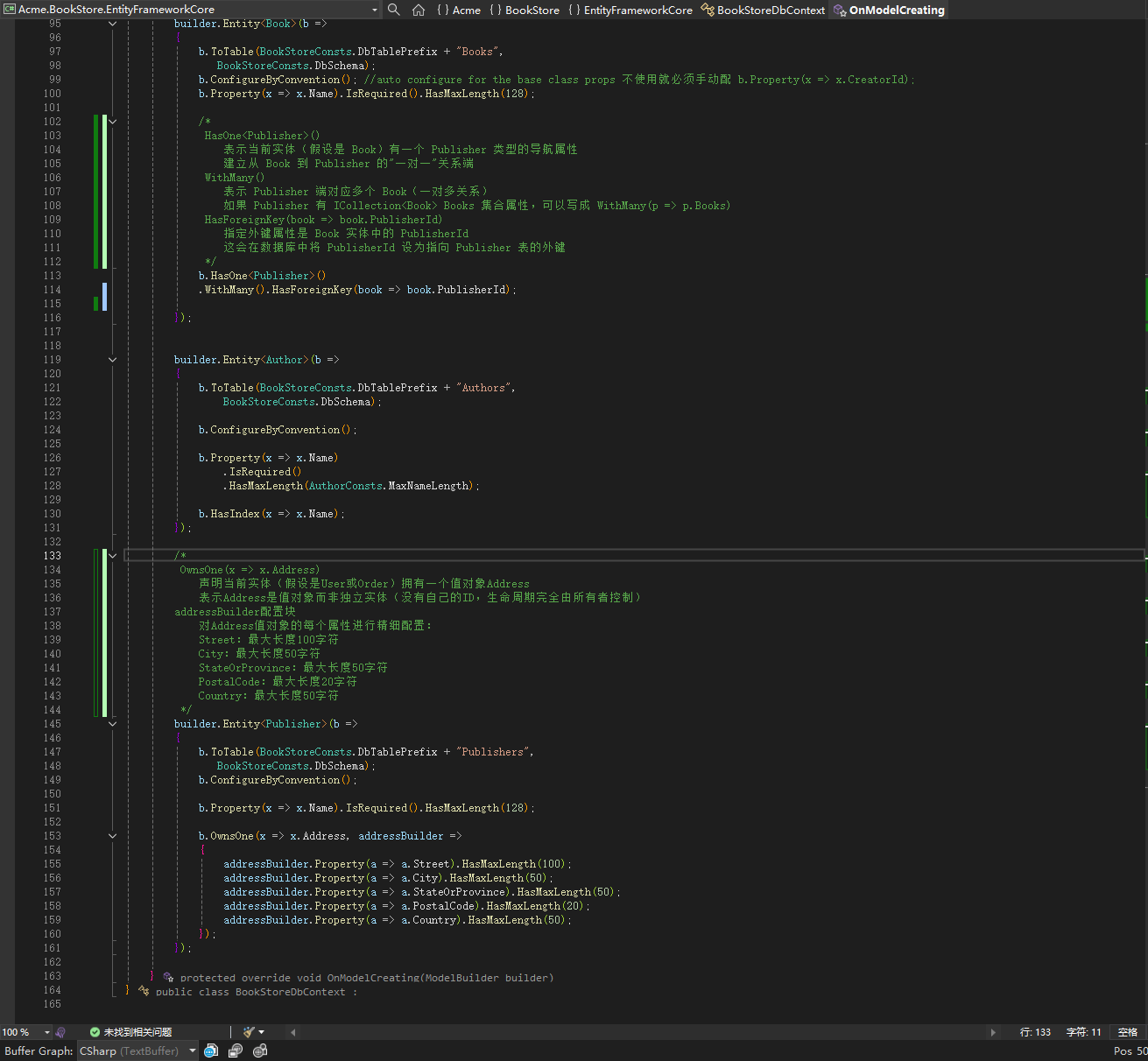Collapse the comment block at line 133
This screenshot has width=1148, height=1061.
[112, 556]
